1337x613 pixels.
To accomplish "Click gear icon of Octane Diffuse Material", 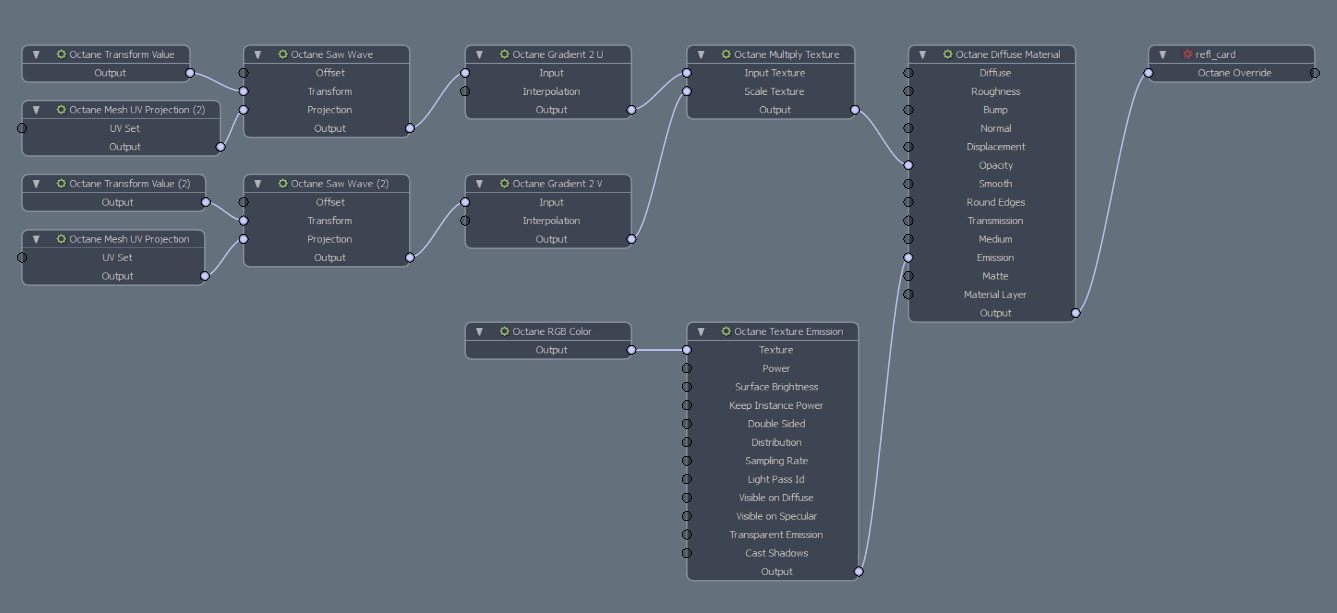I will [949, 54].
